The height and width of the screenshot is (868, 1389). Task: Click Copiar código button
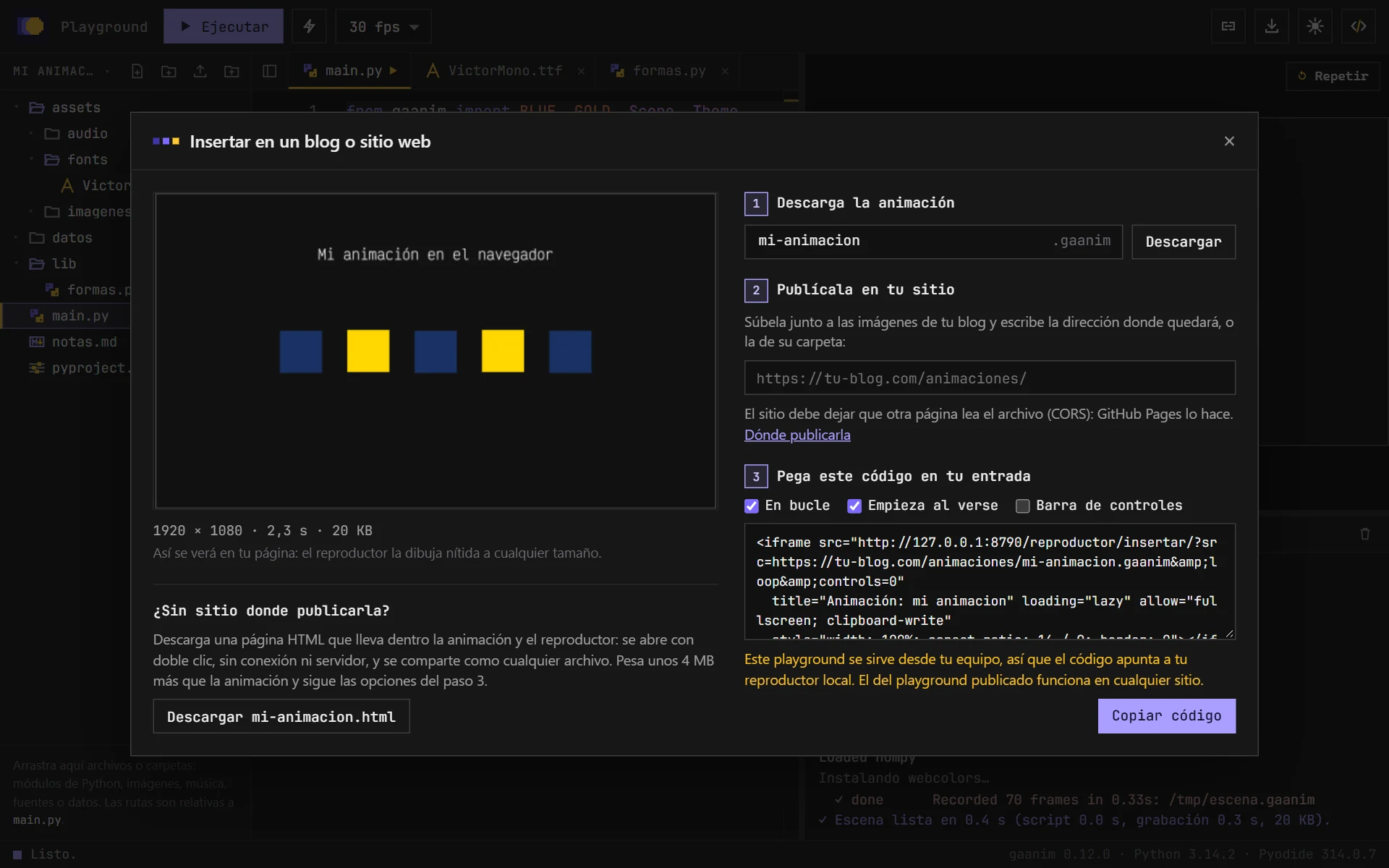tap(1166, 715)
